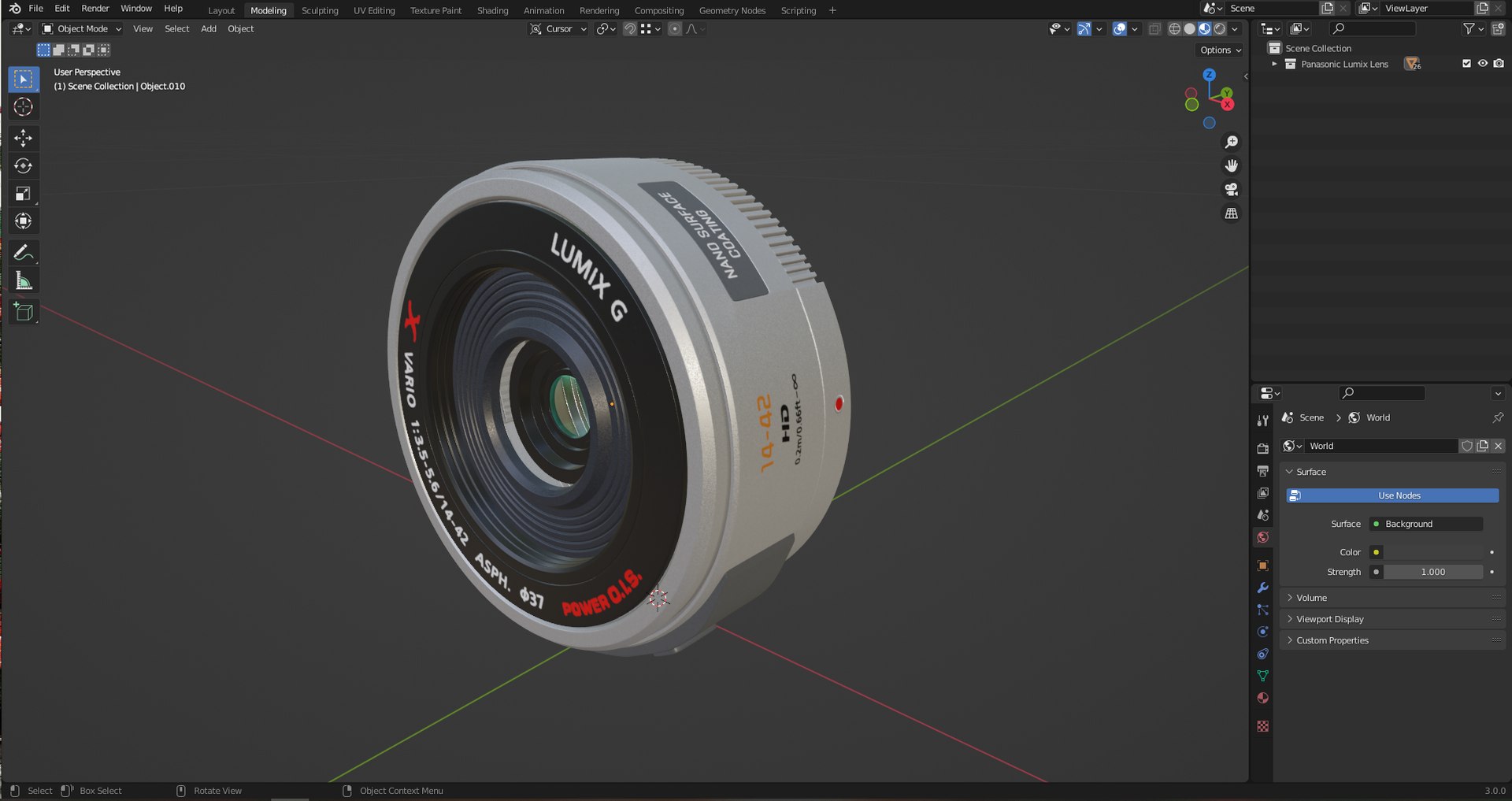Disable Panasonic Lumix Lens in renders
Image resolution: width=1512 pixels, height=801 pixels.
coord(1499,64)
